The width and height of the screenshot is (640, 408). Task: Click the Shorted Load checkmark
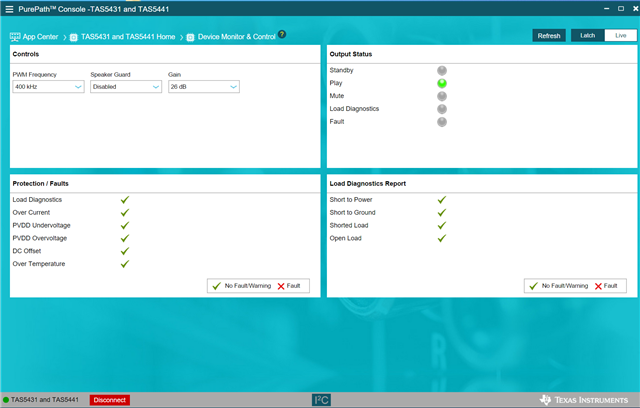(442, 225)
